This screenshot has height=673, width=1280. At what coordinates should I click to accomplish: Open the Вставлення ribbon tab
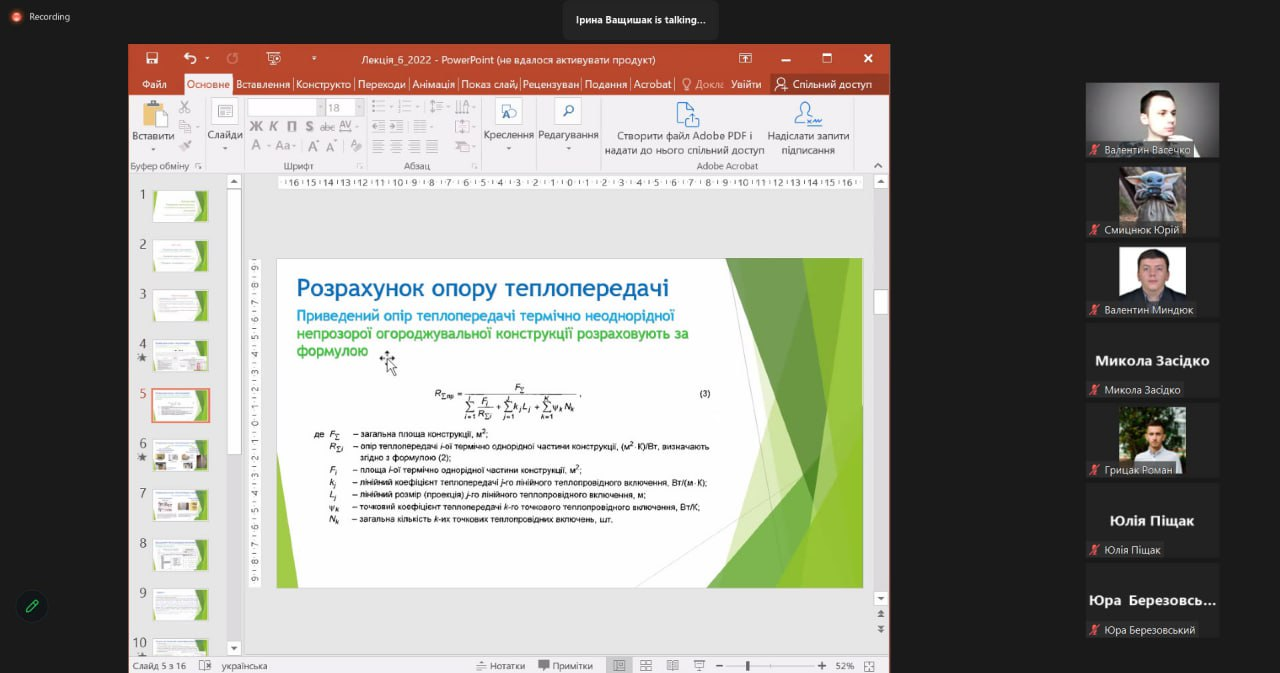(x=263, y=85)
